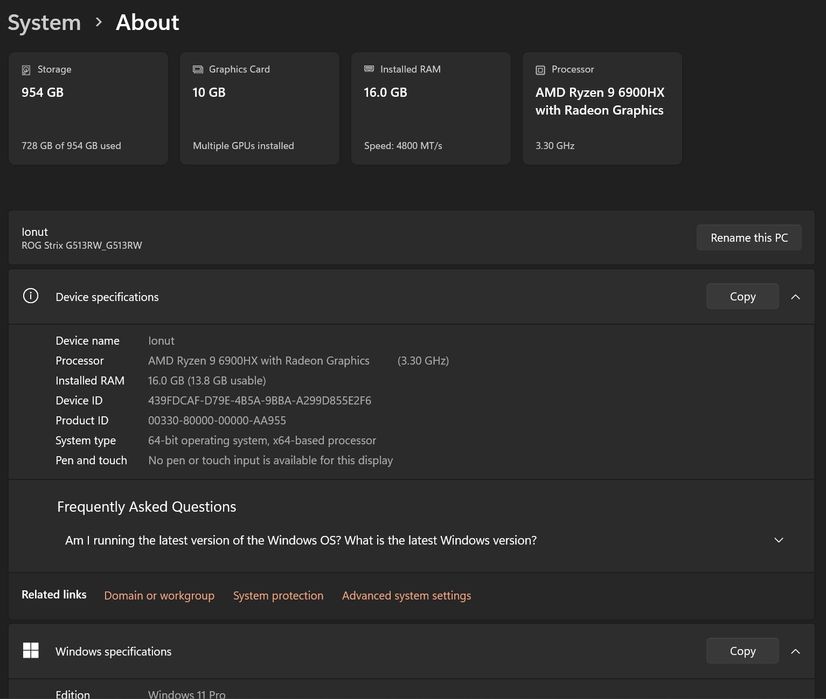
Task: Copy the Windows specifications
Action: 742,651
